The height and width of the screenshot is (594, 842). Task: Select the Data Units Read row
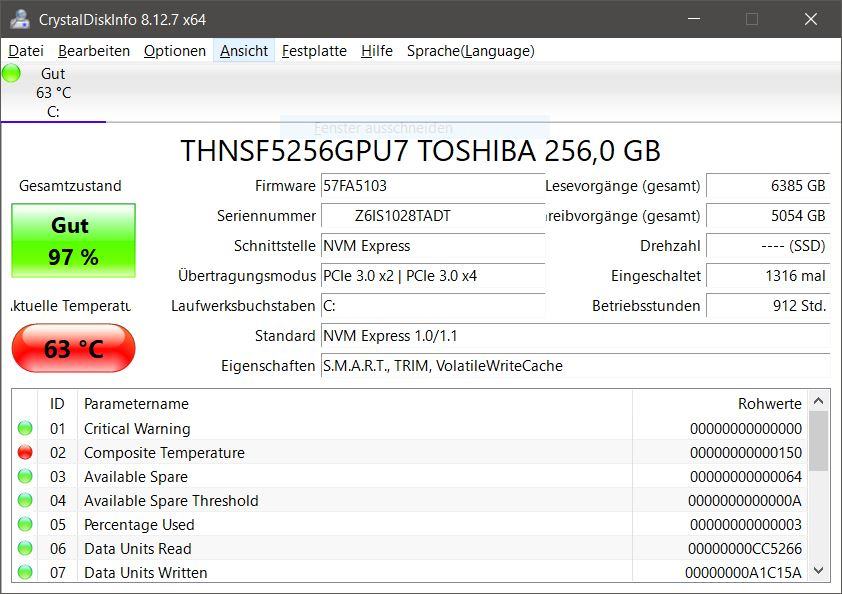(410, 548)
